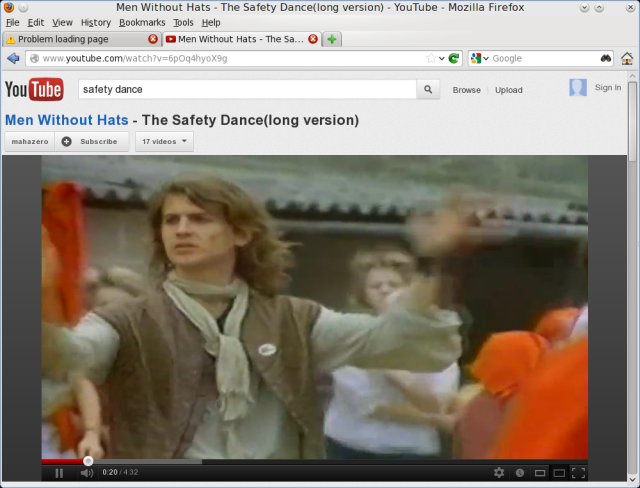This screenshot has width=640, height=488.
Task: Switch to small player size
Action: pos(540,473)
